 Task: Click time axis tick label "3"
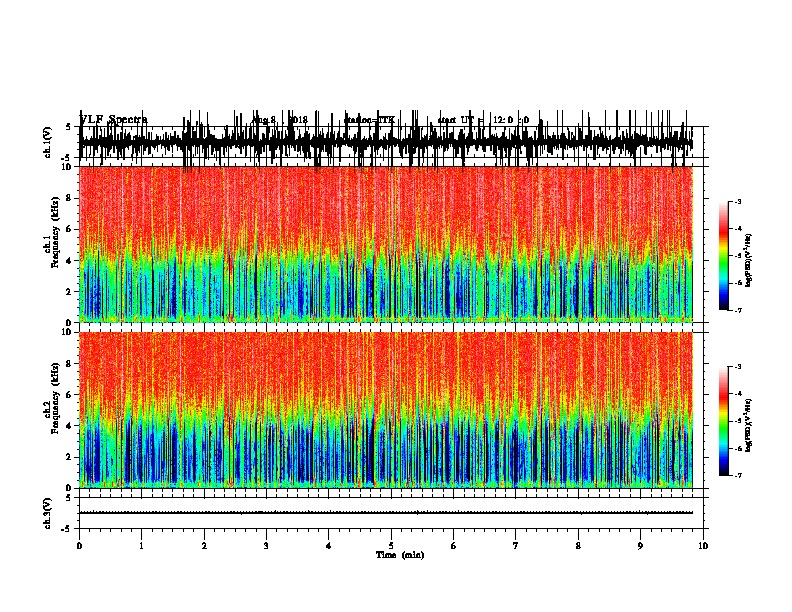coord(266,546)
